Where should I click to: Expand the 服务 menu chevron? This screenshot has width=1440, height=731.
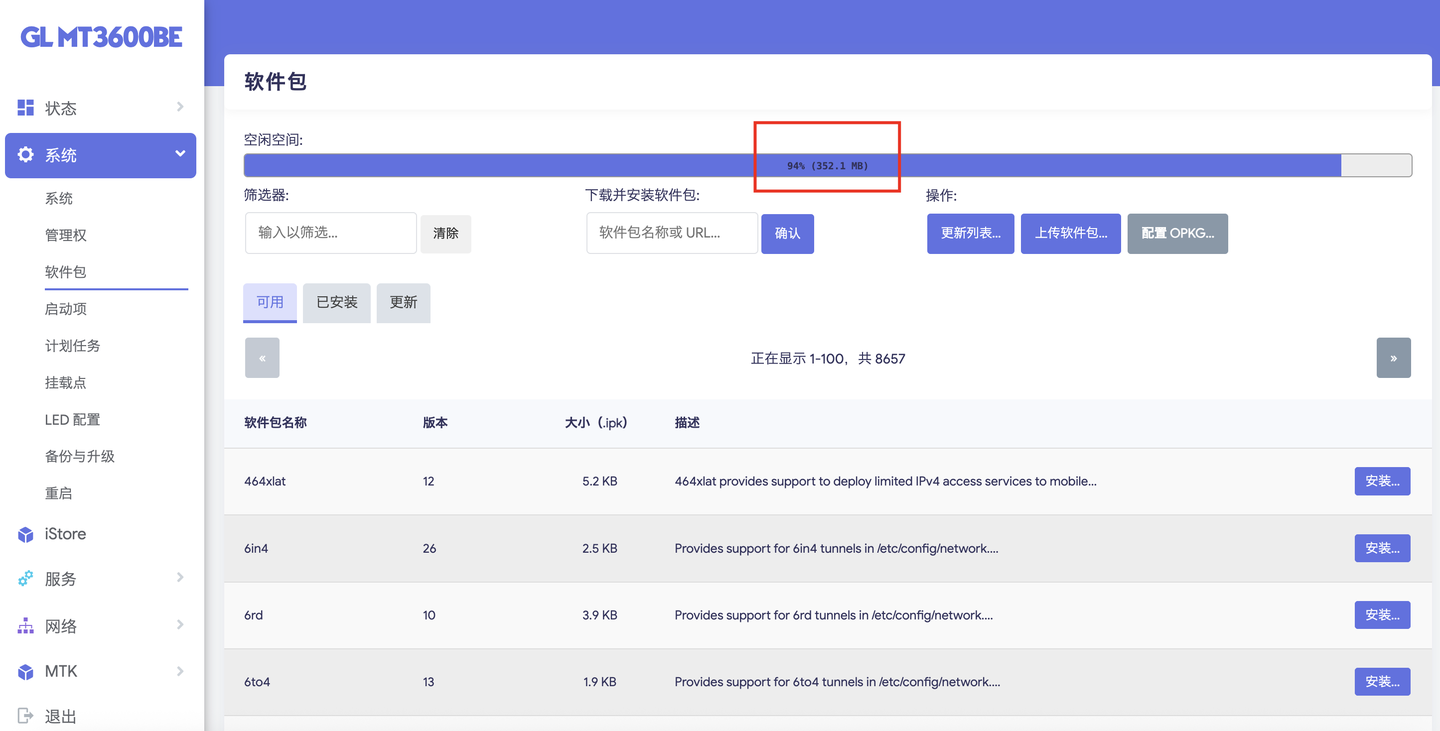click(x=180, y=578)
